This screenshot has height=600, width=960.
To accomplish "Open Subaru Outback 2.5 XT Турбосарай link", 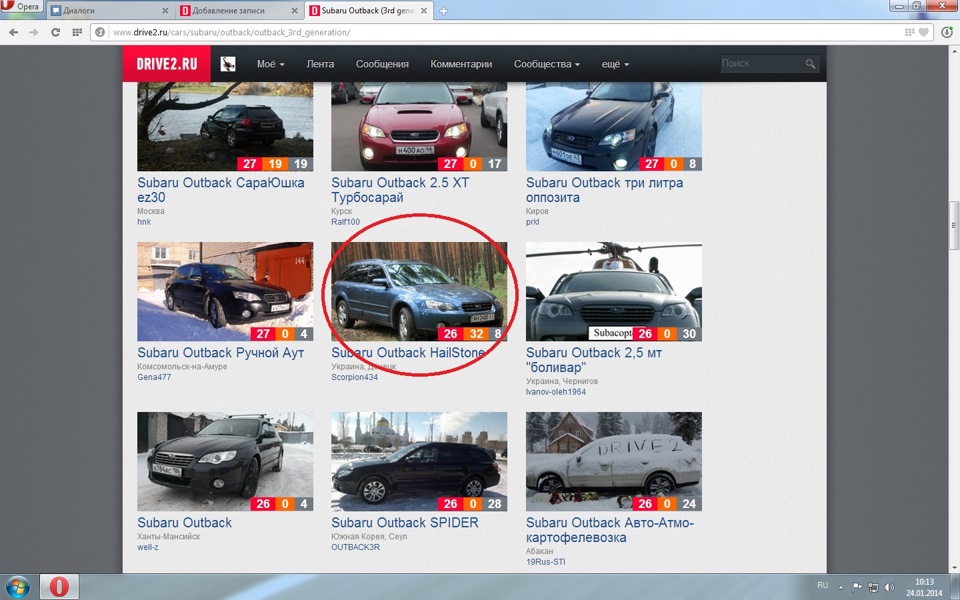I will [400, 190].
